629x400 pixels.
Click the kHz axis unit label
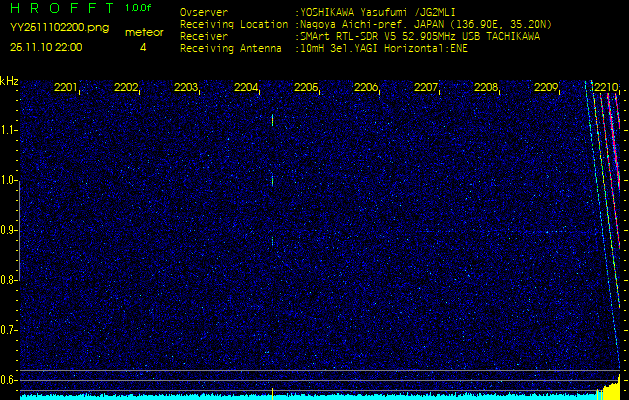[9, 81]
